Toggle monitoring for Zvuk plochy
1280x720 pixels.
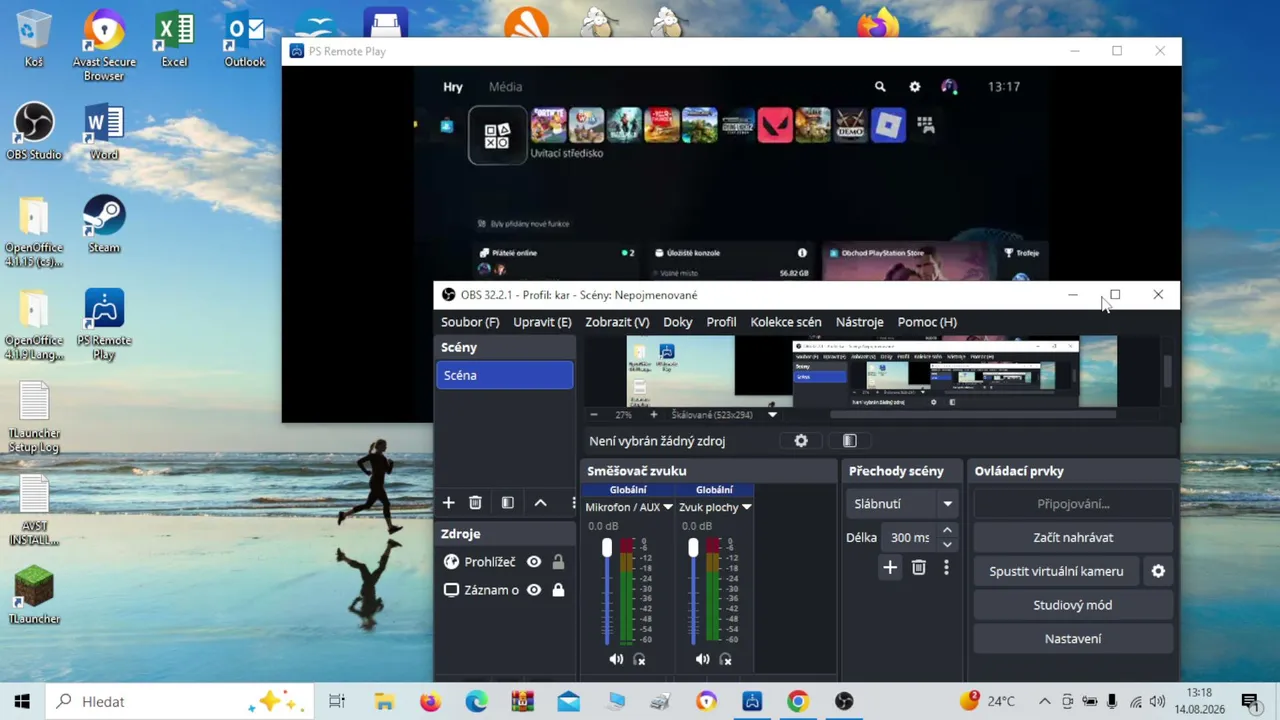click(x=726, y=659)
